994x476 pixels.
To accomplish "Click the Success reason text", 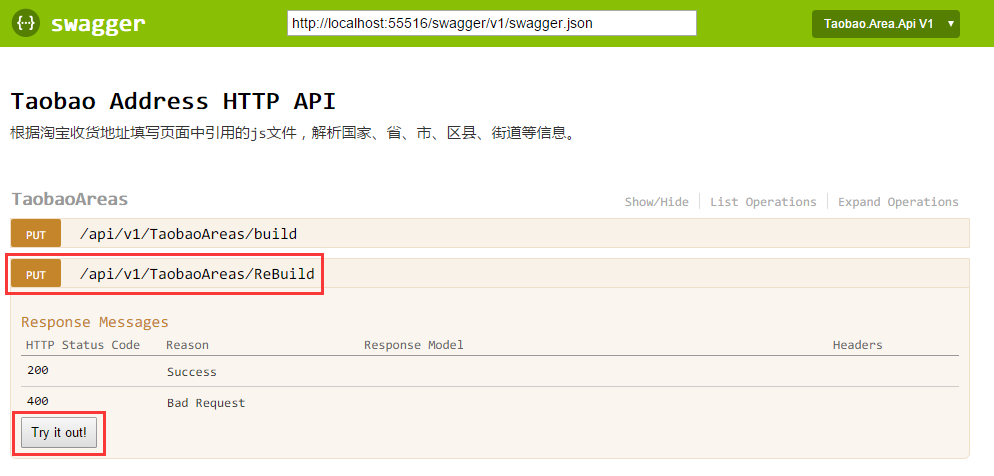I will pos(192,372).
